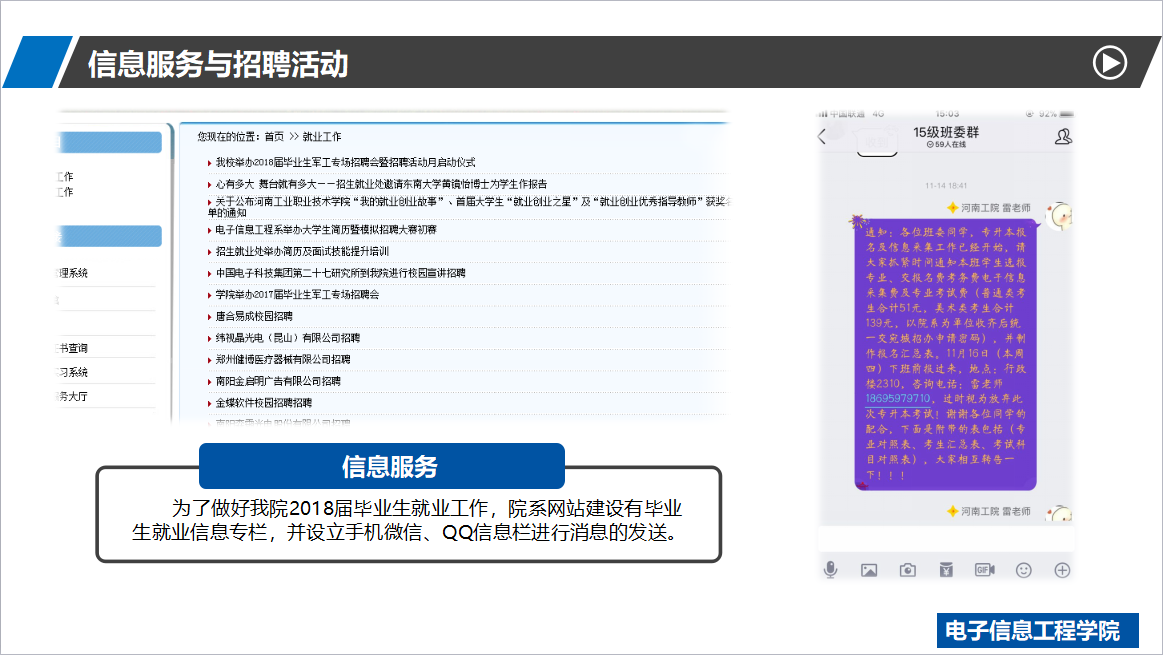Image resolution: width=1163 pixels, height=655 pixels.
Task: Click the sender avatar beside purple message
Action: click(x=1059, y=216)
